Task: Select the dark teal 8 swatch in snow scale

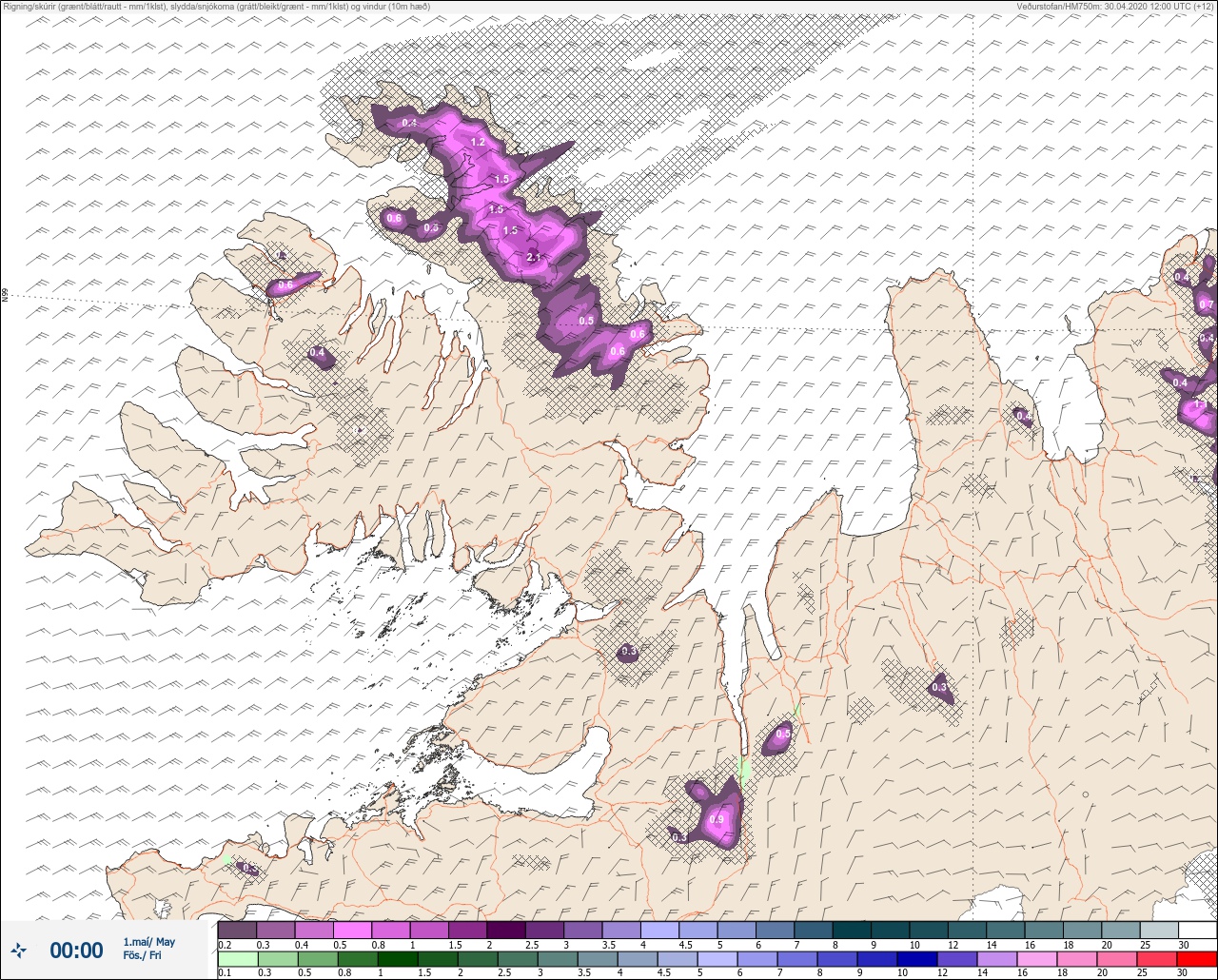Action: pyautogui.click(x=852, y=930)
